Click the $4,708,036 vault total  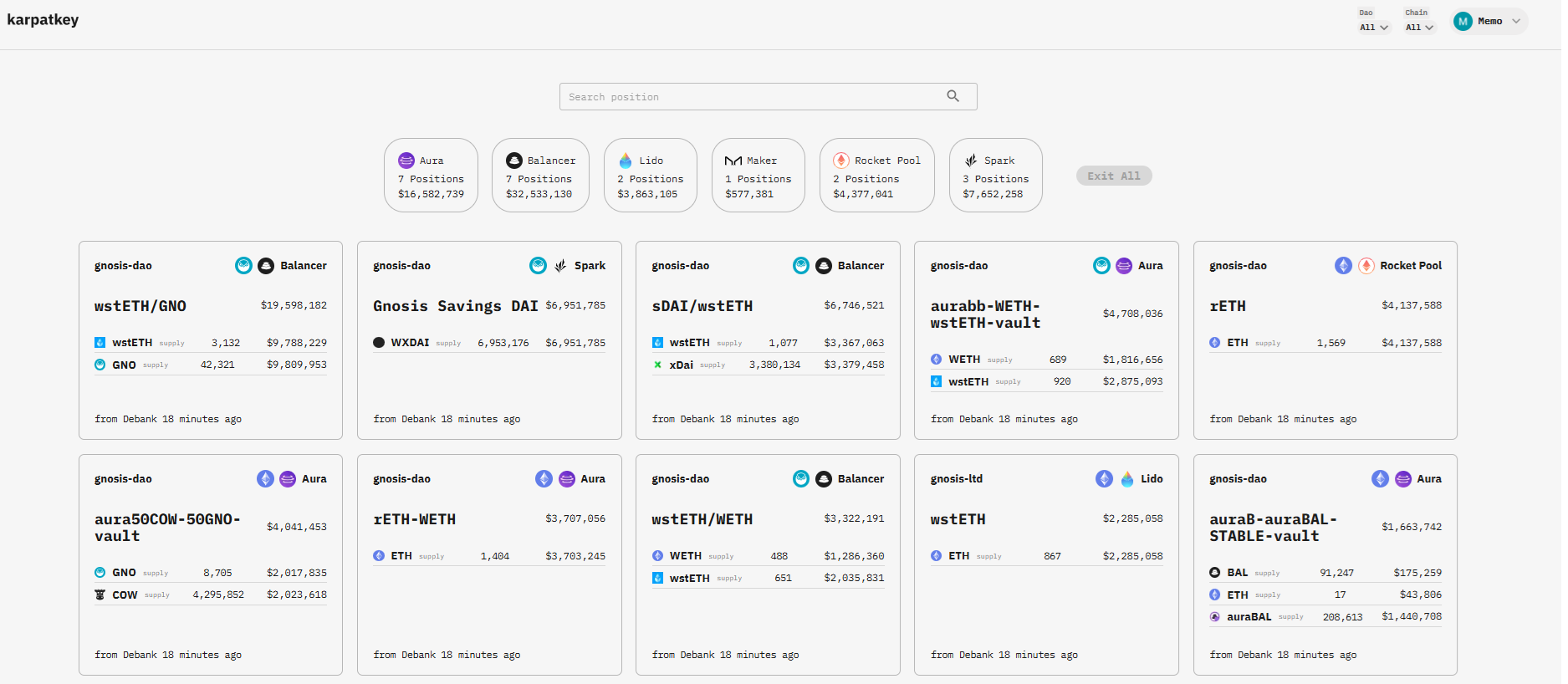coord(1132,314)
